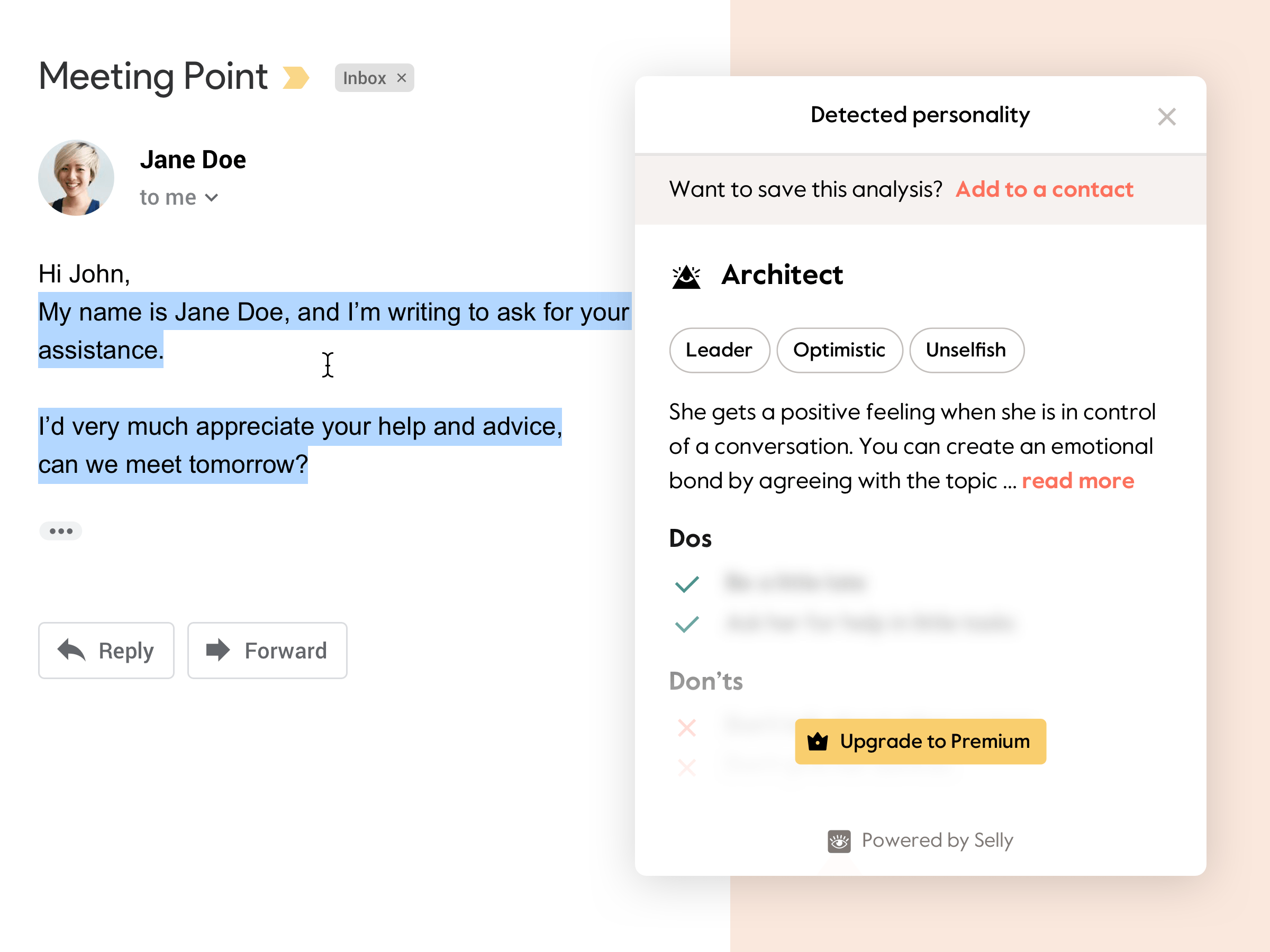Viewport: 1270px width, 952px height.
Task: Select the Leader trait tag
Action: (x=719, y=350)
